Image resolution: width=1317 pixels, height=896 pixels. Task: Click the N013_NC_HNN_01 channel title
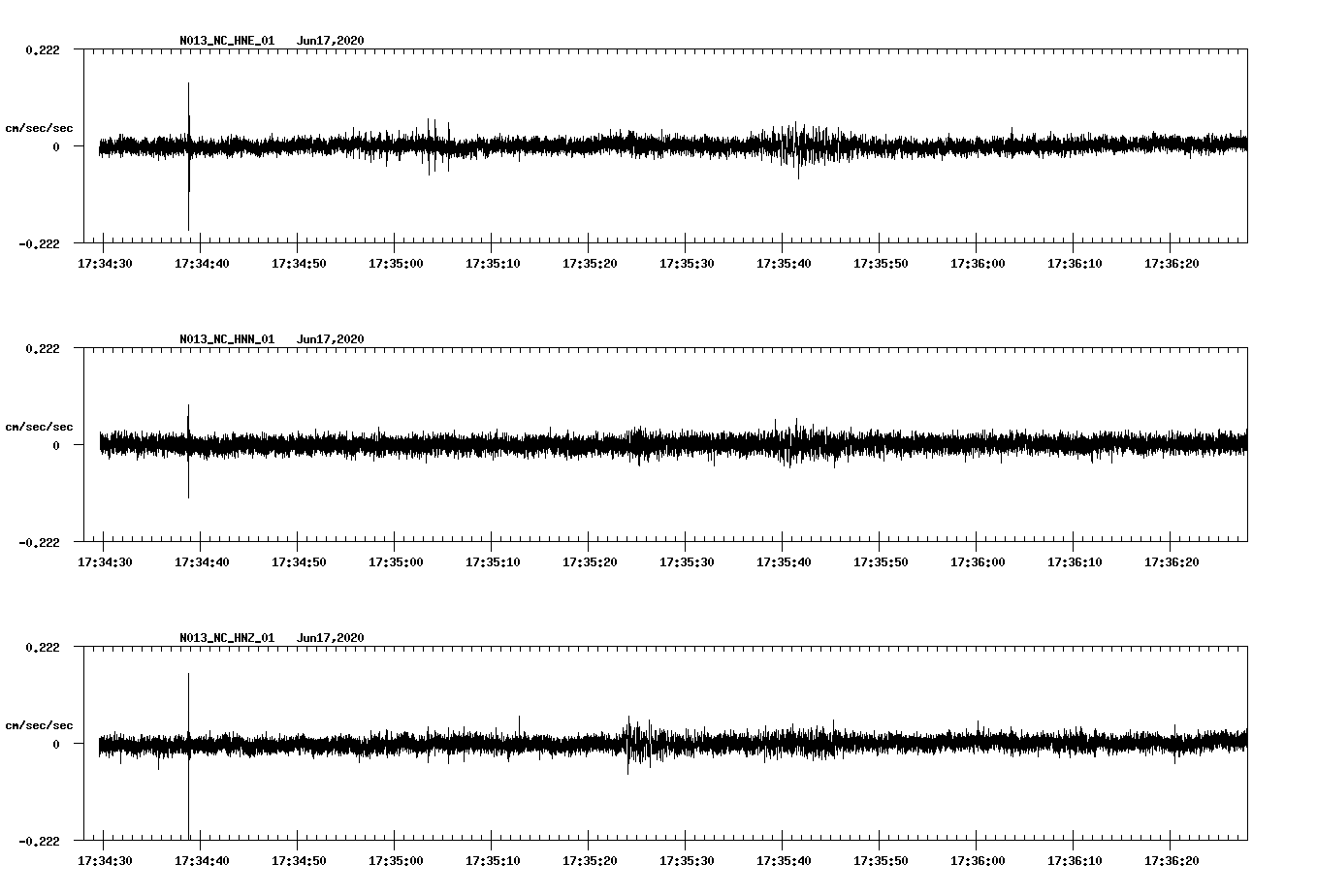[x=227, y=339]
